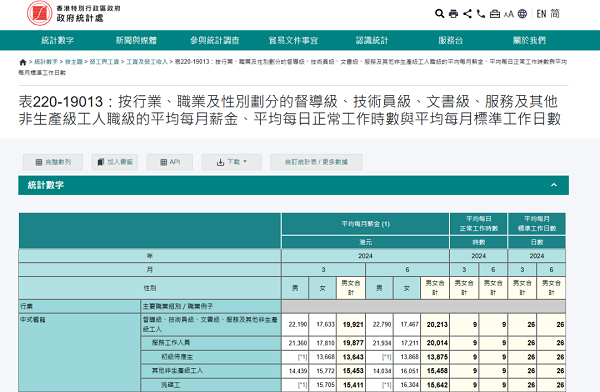The height and width of the screenshot is (392, 600).
Task: Click the value 17,633 cell
Action: pos(323,325)
